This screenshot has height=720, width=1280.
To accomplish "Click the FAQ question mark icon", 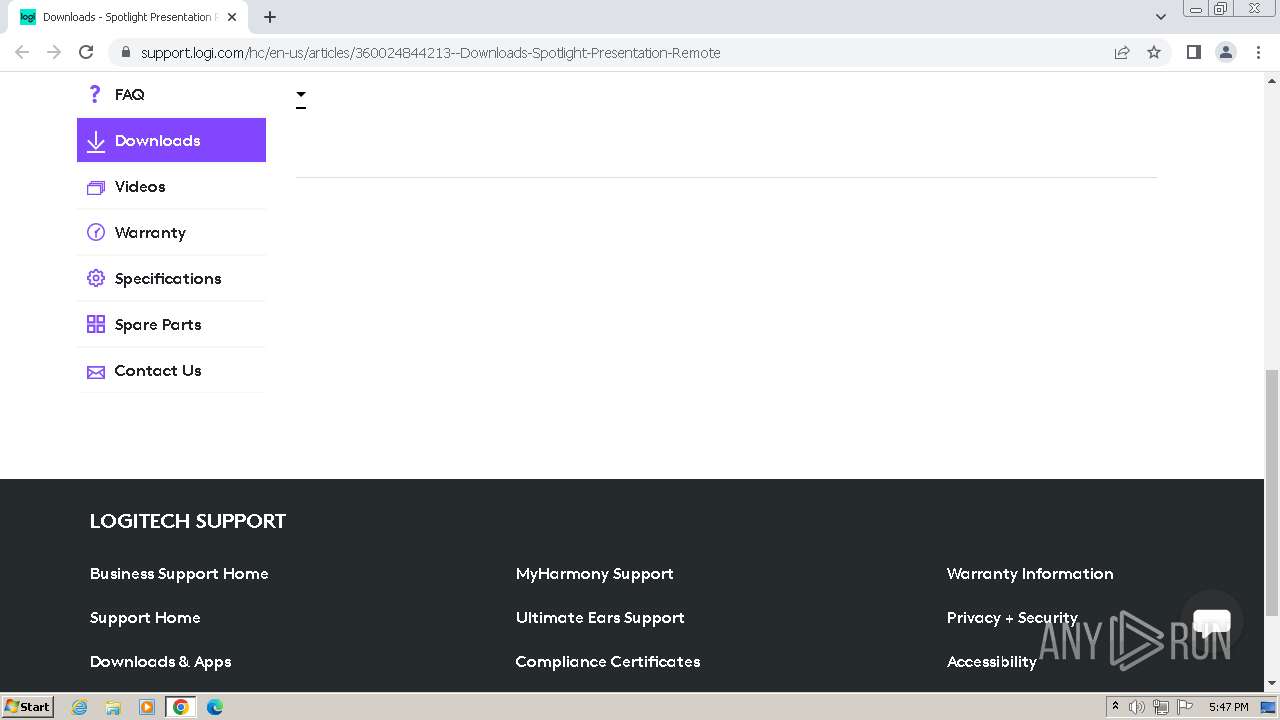I will (95, 94).
